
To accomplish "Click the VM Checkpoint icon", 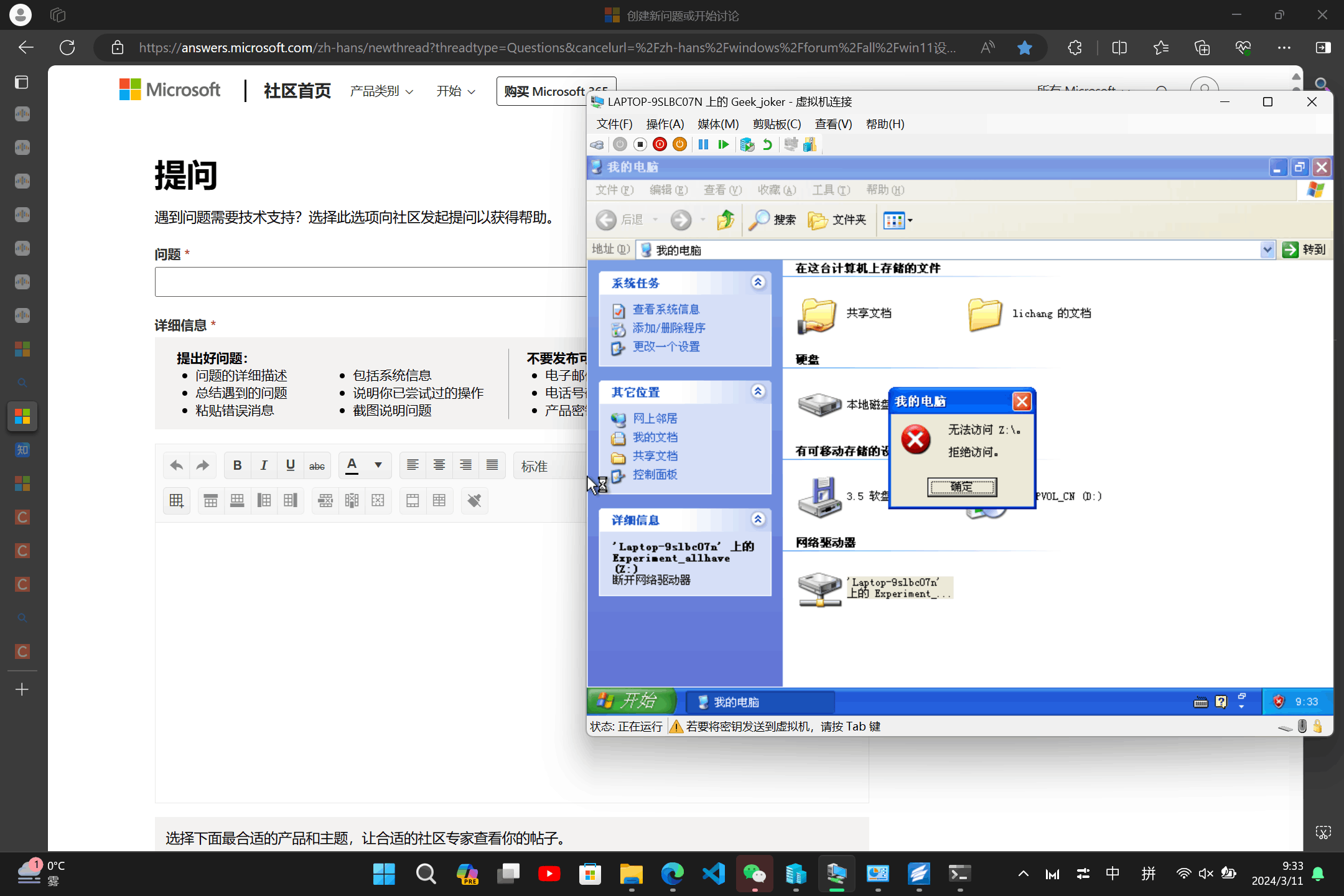I will [747, 144].
